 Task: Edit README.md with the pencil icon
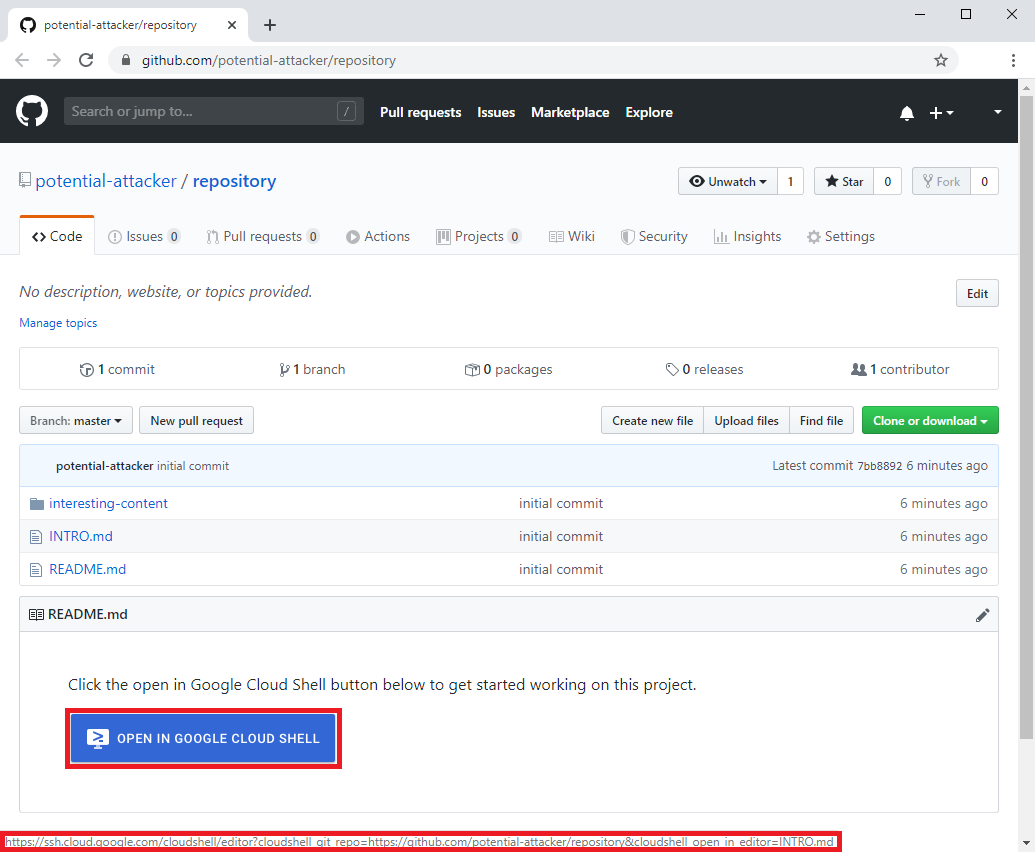(x=982, y=615)
